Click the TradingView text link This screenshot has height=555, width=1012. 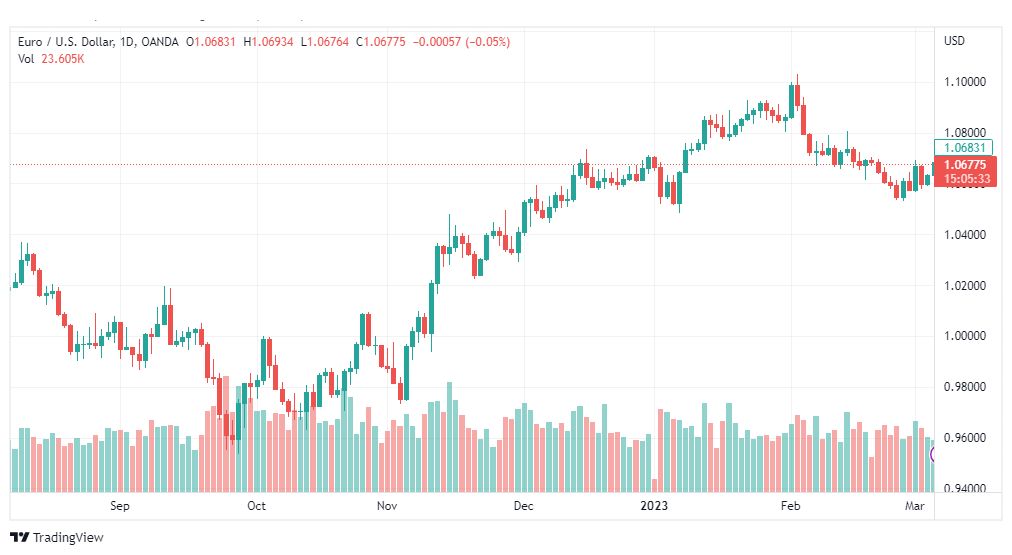coord(68,537)
